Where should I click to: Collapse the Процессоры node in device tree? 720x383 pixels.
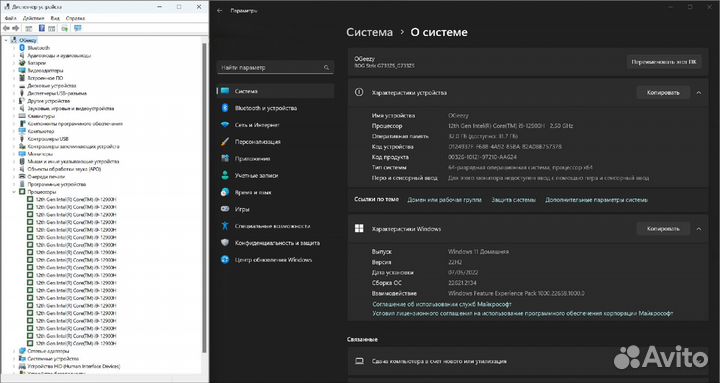[x=14, y=192]
